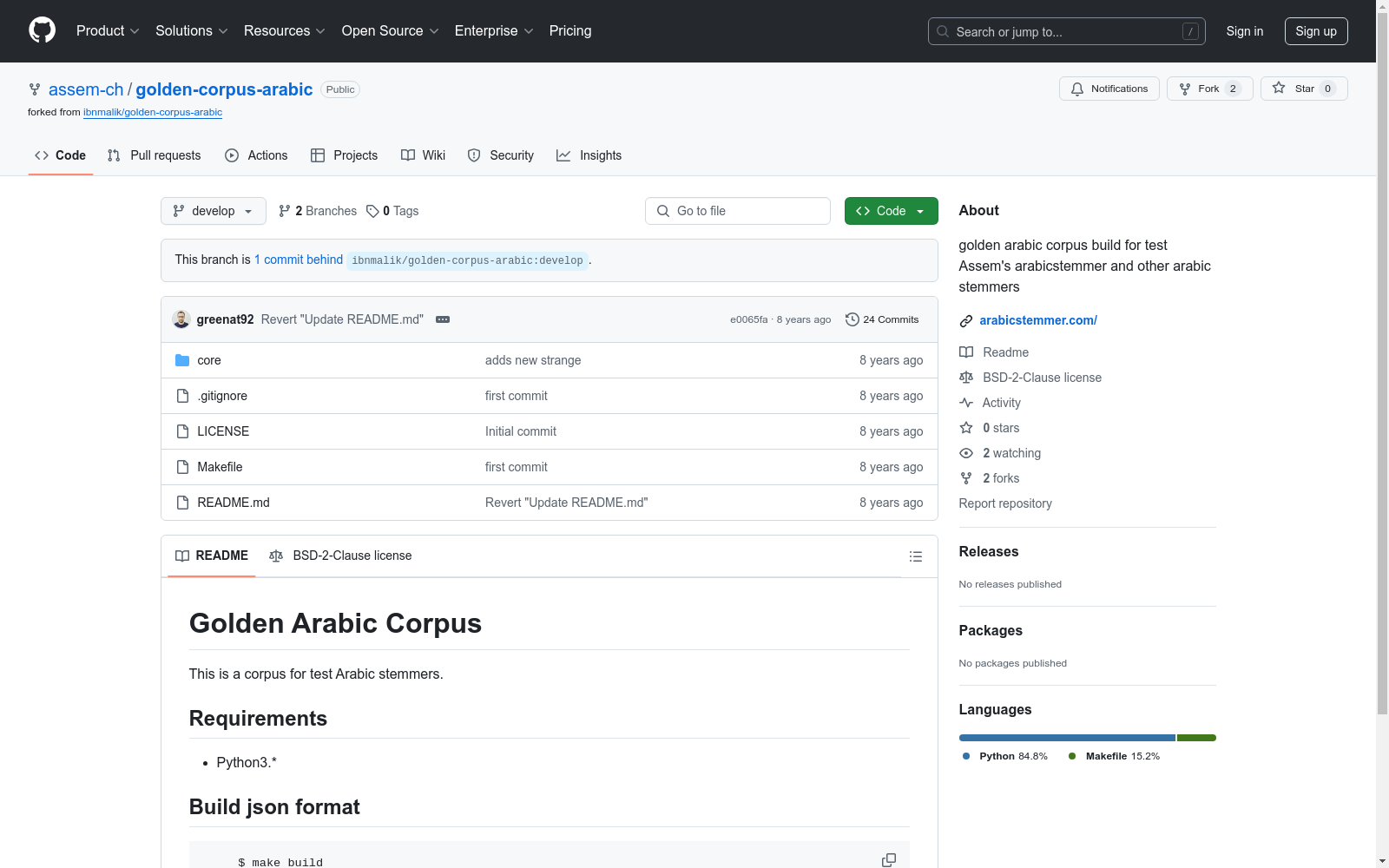Click greenat92's avatar image
Image resolution: width=1389 pixels, height=868 pixels.
181,319
